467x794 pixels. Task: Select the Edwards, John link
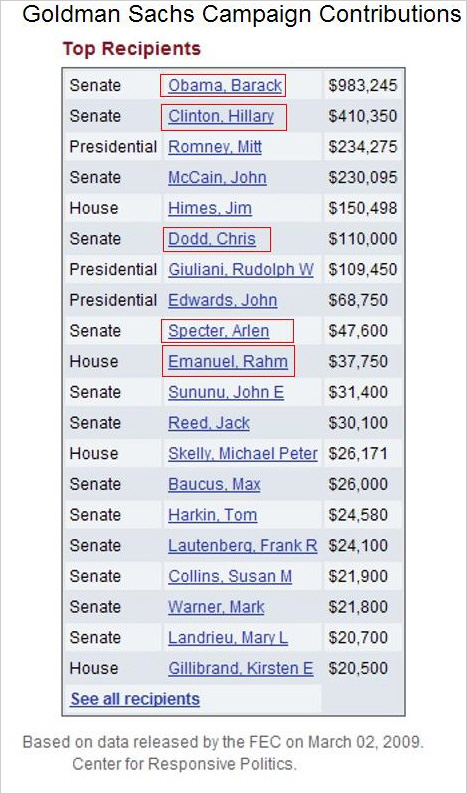pyautogui.click(x=222, y=300)
